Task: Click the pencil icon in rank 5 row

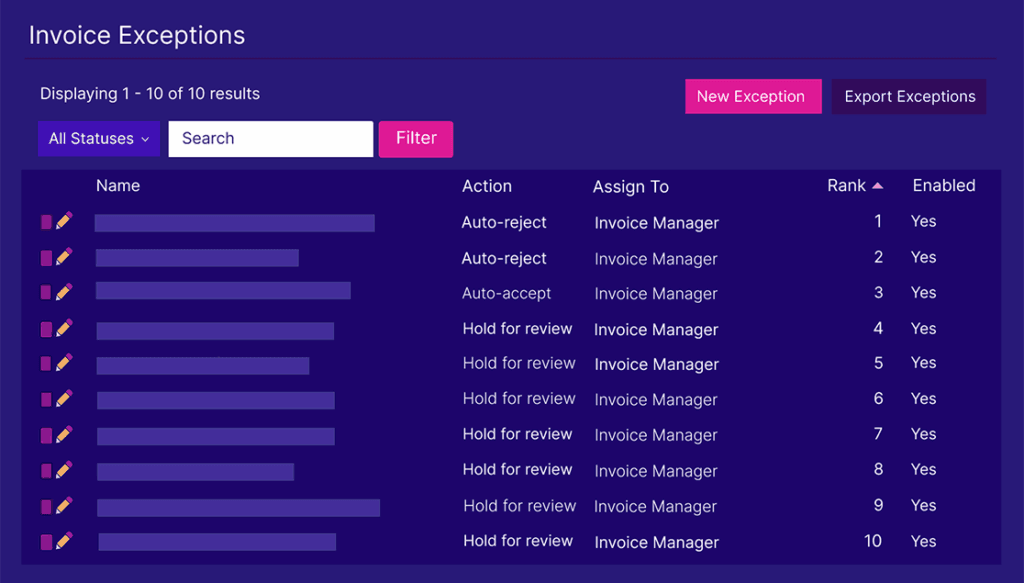Action: click(64, 363)
